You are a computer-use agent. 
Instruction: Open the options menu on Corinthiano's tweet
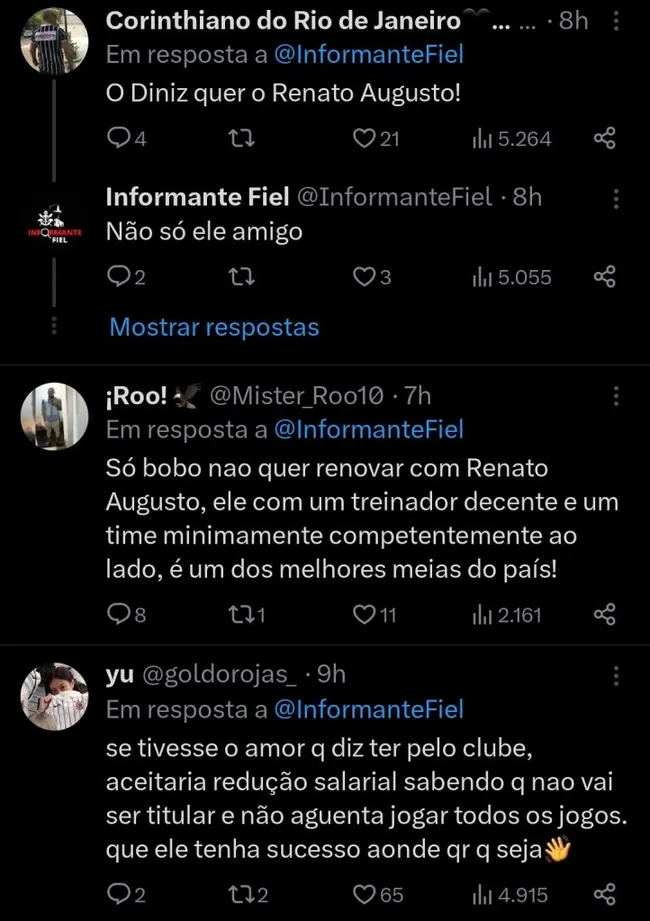[x=617, y=21]
